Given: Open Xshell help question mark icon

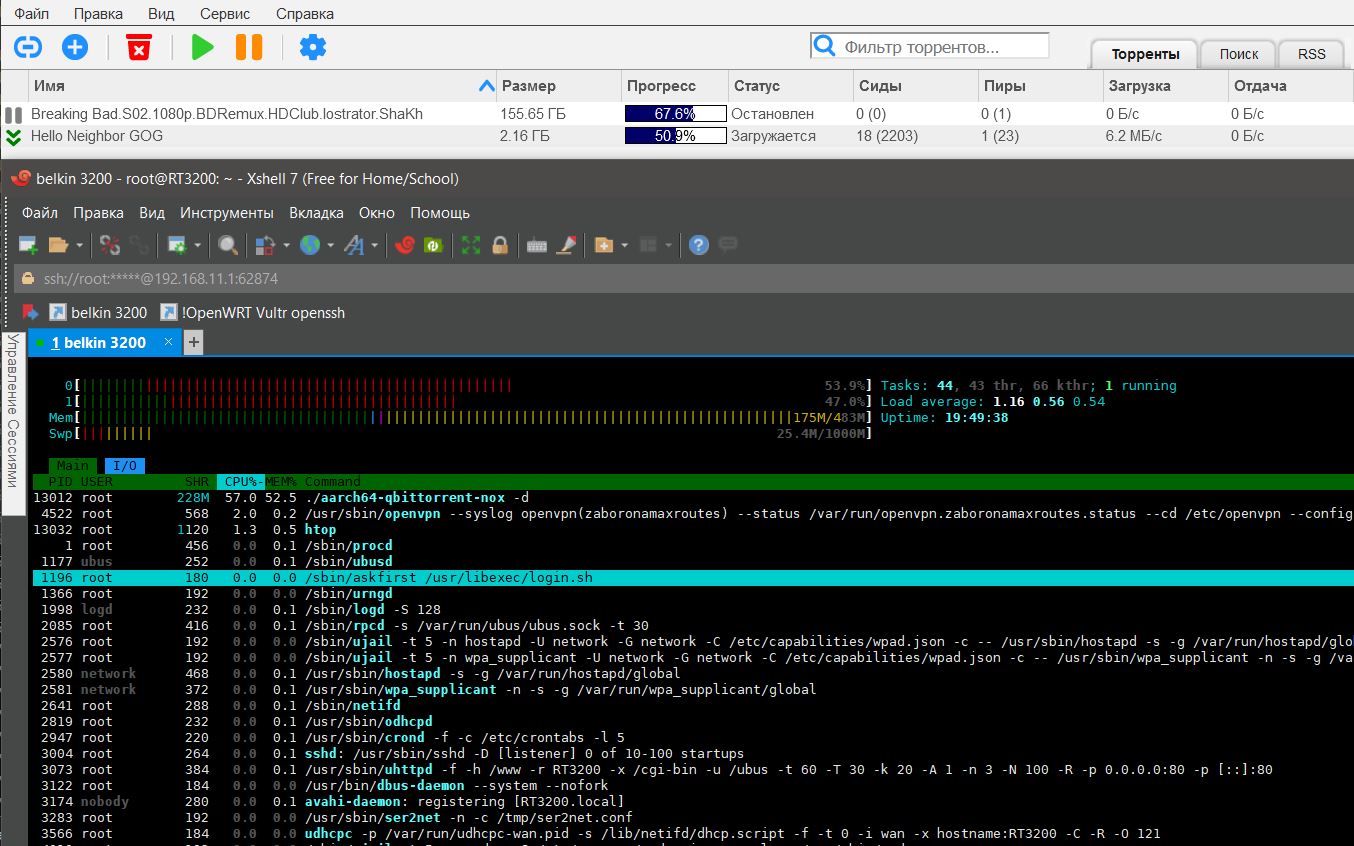Looking at the screenshot, I should pyautogui.click(x=699, y=245).
